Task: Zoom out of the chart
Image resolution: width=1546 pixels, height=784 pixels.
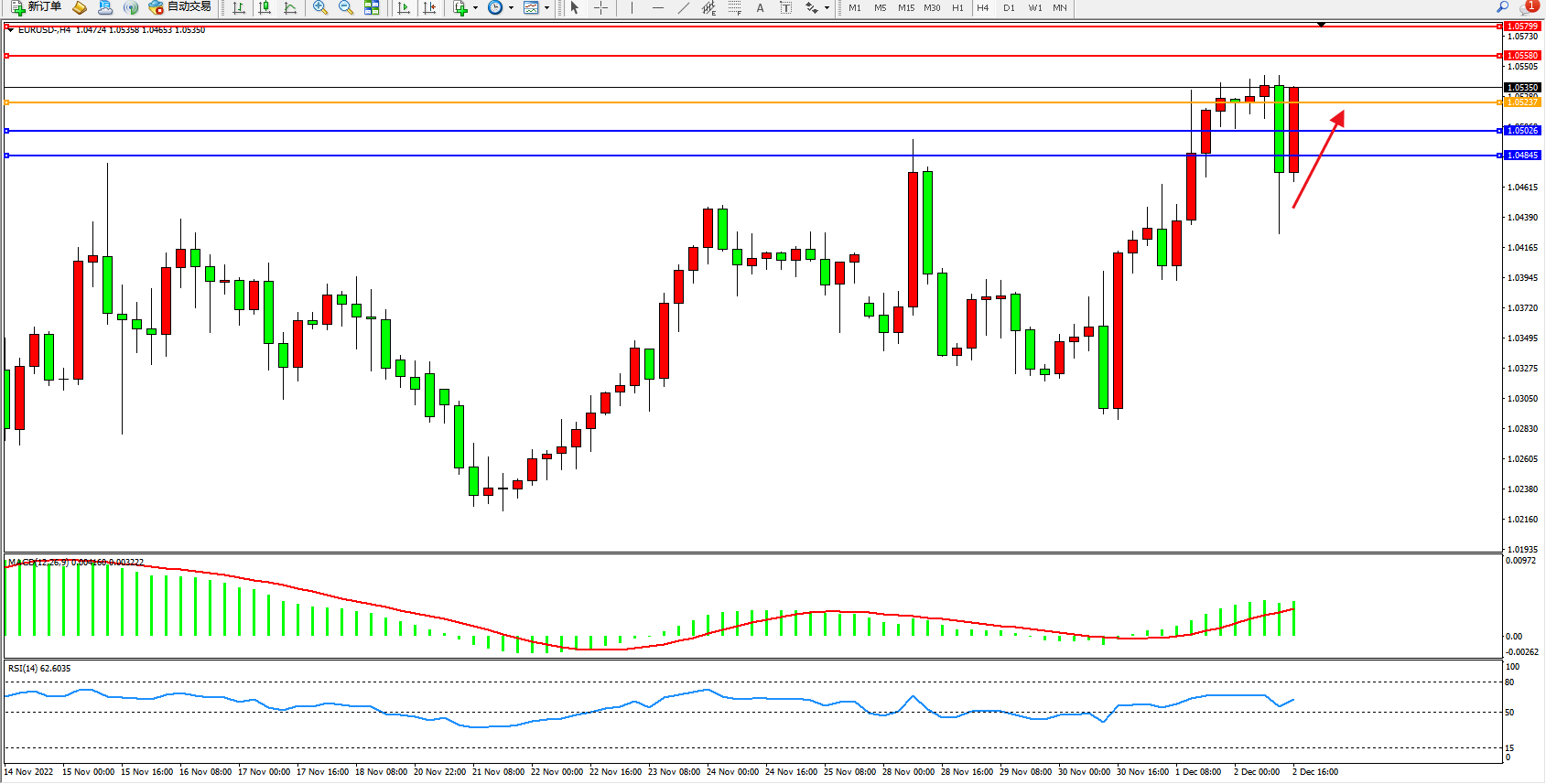Action: (346, 8)
